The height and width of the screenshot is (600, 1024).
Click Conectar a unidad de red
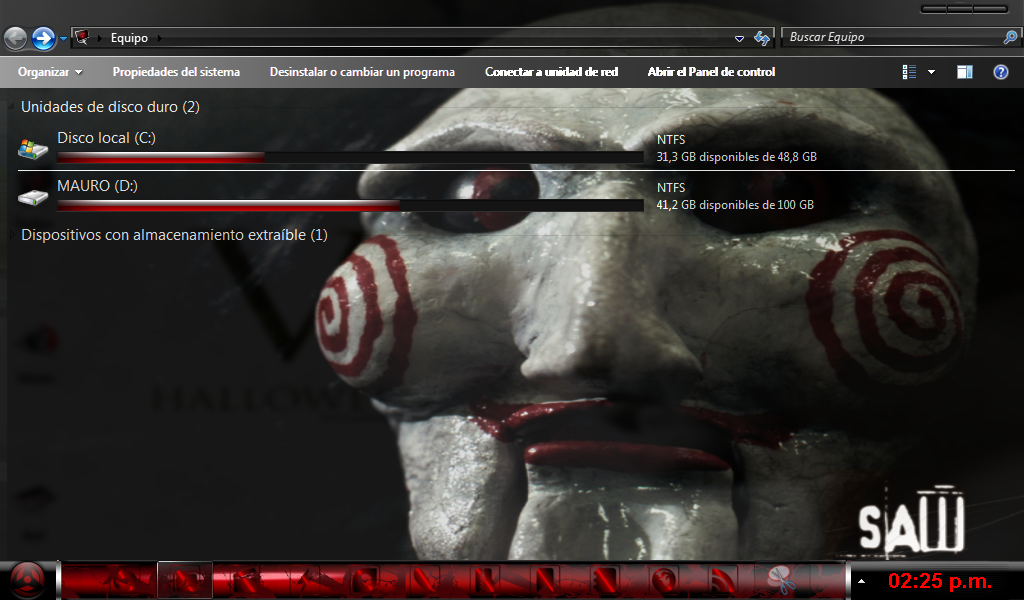point(551,72)
